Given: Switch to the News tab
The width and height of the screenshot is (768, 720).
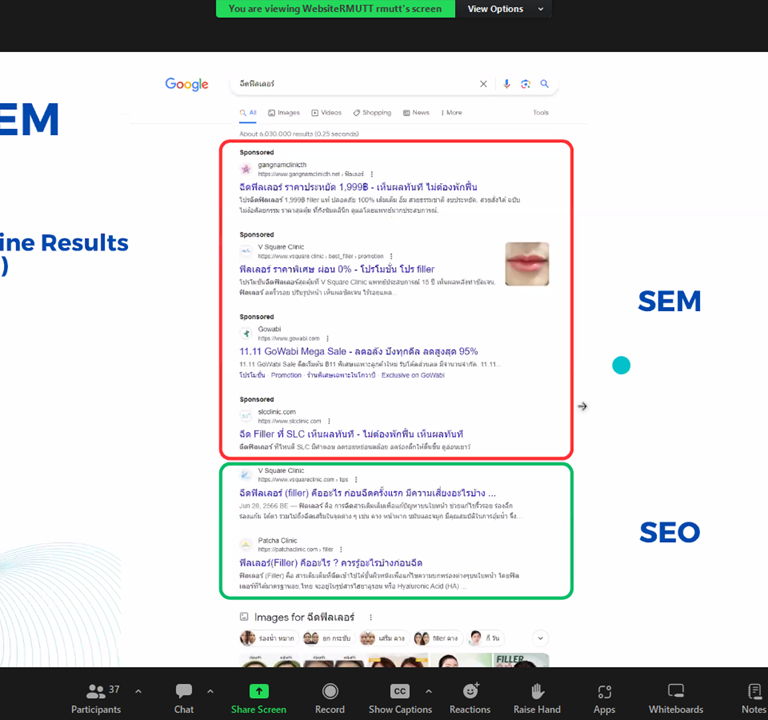Looking at the screenshot, I should tap(416, 113).
